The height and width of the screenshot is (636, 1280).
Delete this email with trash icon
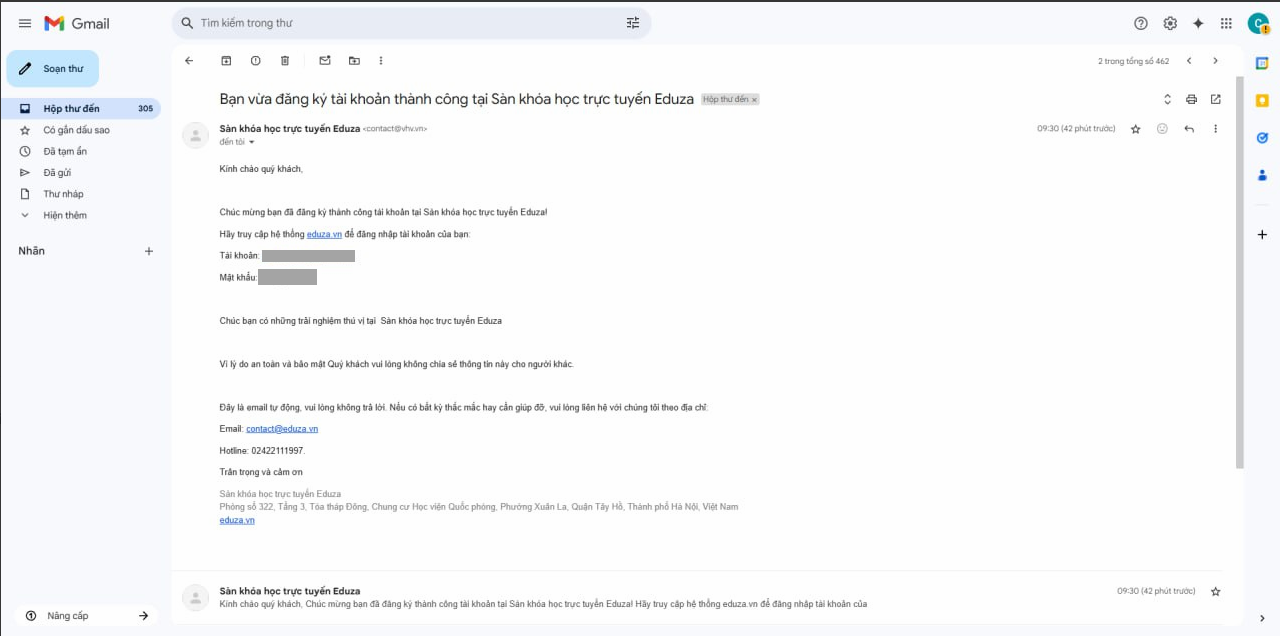[x=285, y=61]
